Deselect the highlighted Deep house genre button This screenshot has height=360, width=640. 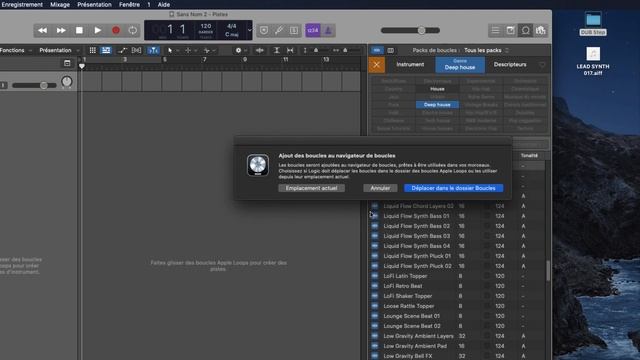point(437,105)
